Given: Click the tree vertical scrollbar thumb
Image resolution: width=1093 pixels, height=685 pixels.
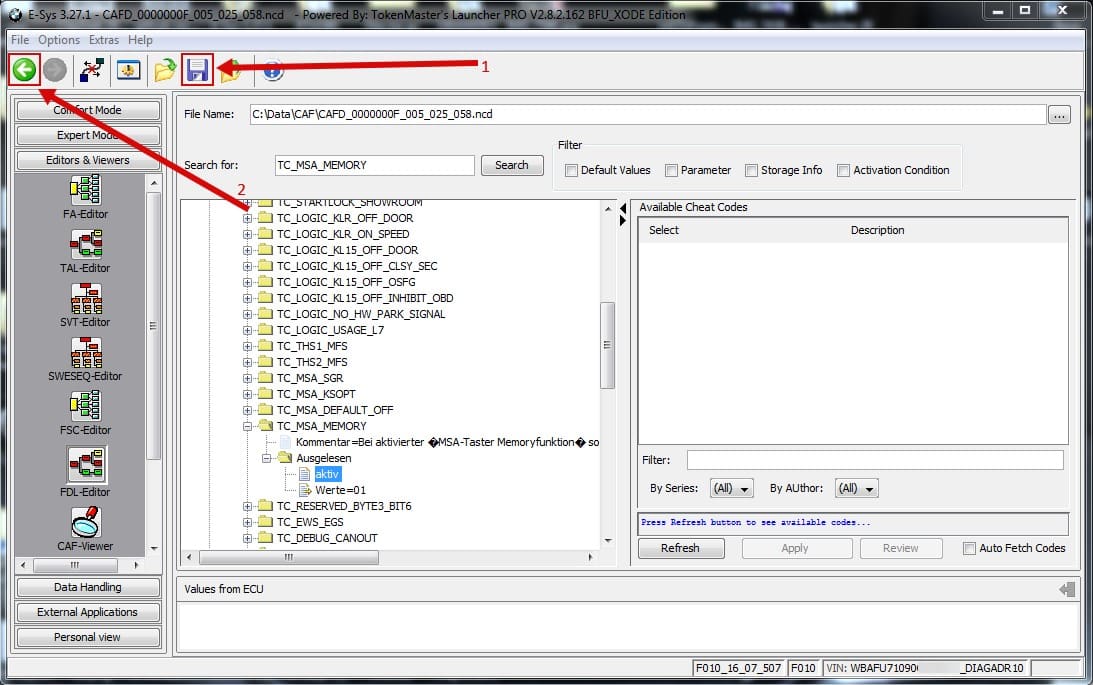Looking at the screenshot, I should coord(607,345).
